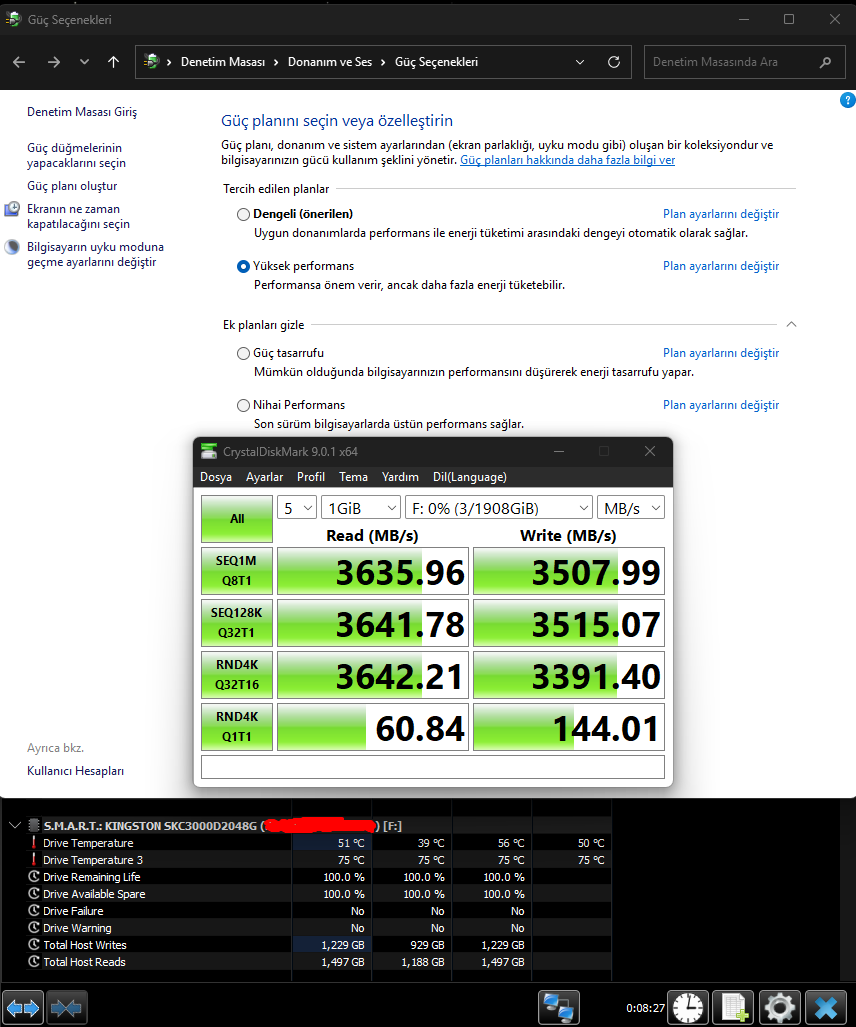The height and width of the screenshot is (1027, 856).
Task: Open Ayarlar menu in CrystalDiskMark
Action: coord(265,477)
